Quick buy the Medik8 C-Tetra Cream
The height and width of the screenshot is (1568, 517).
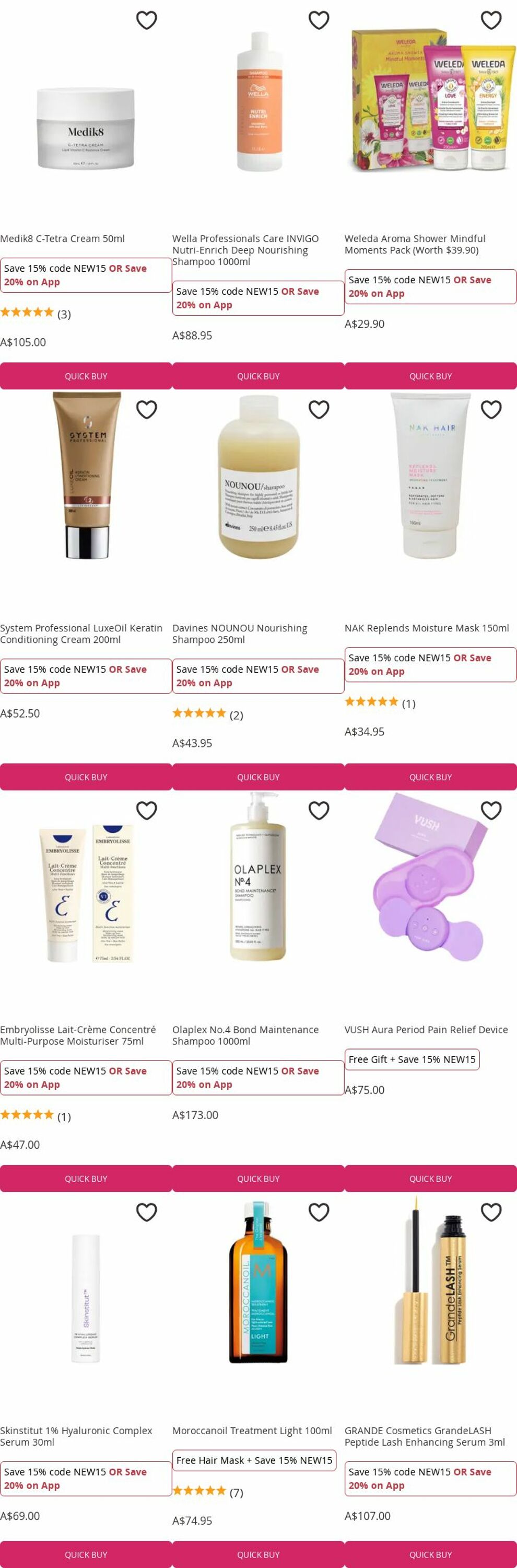(x=86, y=376)
